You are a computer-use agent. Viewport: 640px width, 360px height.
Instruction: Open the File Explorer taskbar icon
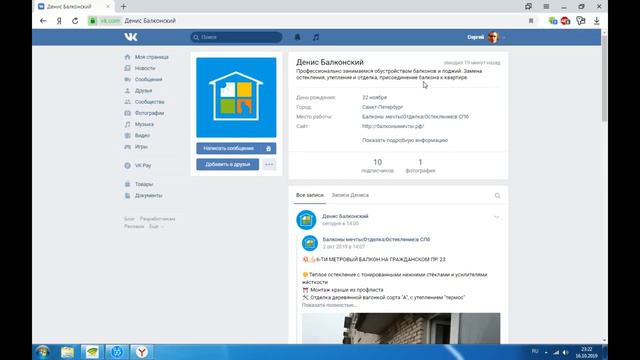[x=67, y=352]
